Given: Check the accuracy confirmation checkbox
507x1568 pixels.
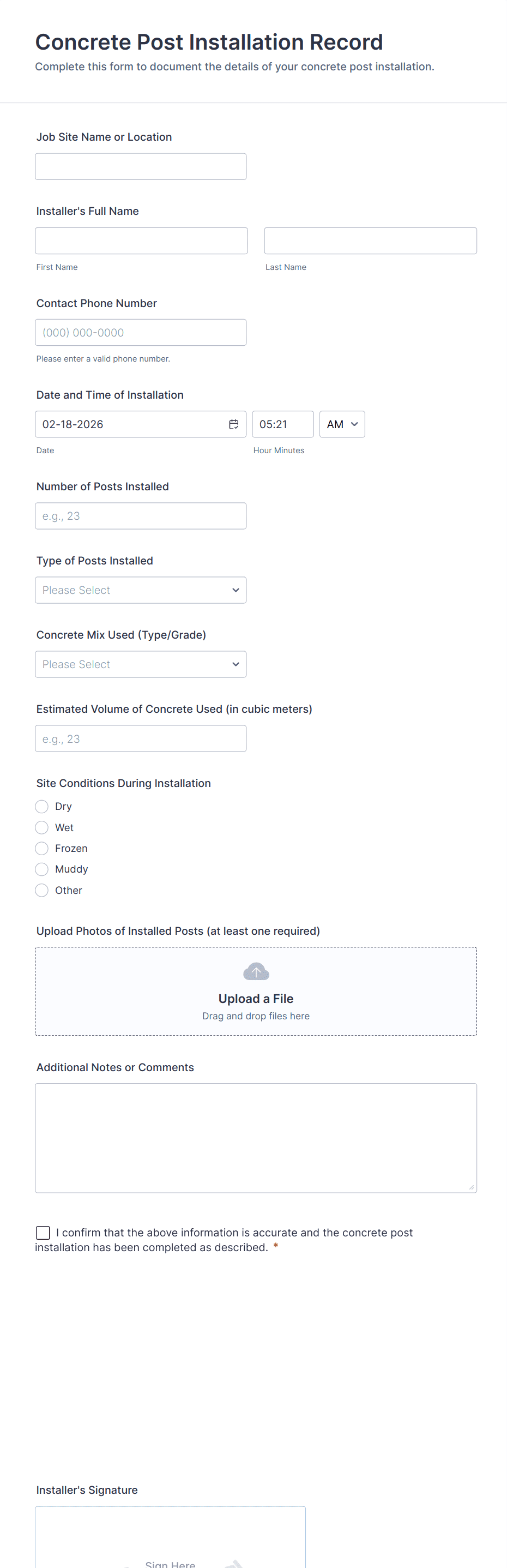Looking at the screenshot, I should pos(43,1233).
